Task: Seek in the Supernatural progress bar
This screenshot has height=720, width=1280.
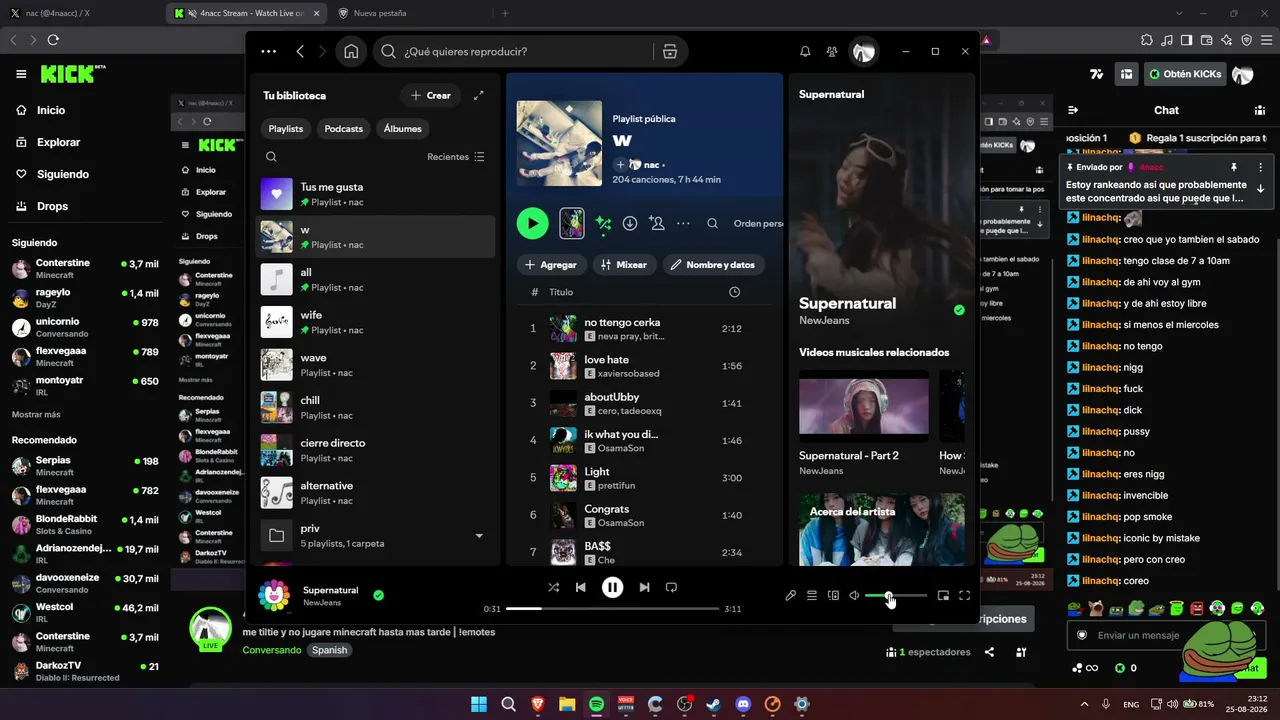Action: click(x=613, y=608)
